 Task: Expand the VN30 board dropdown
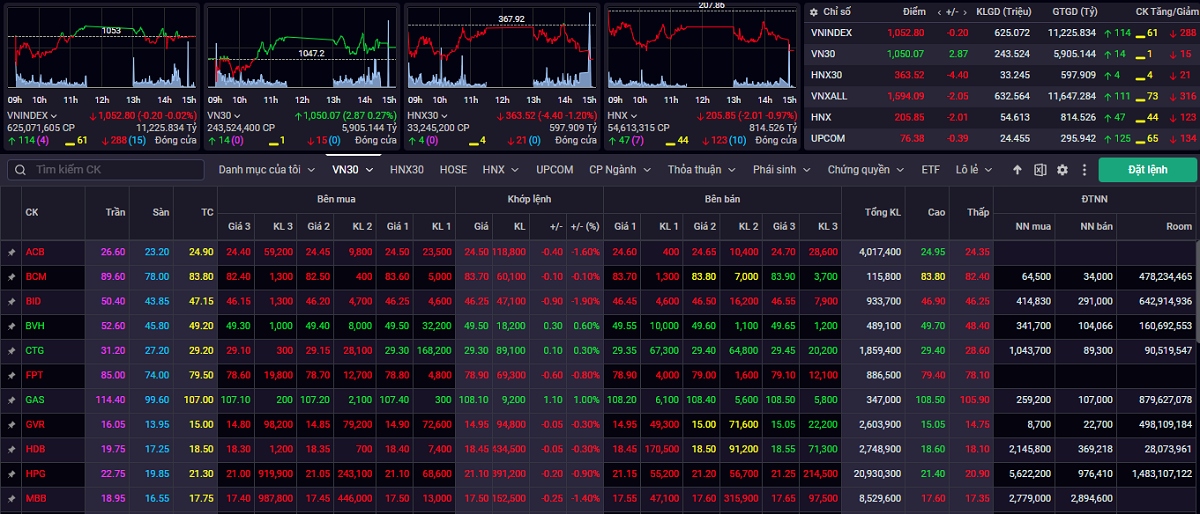[353, 170]
